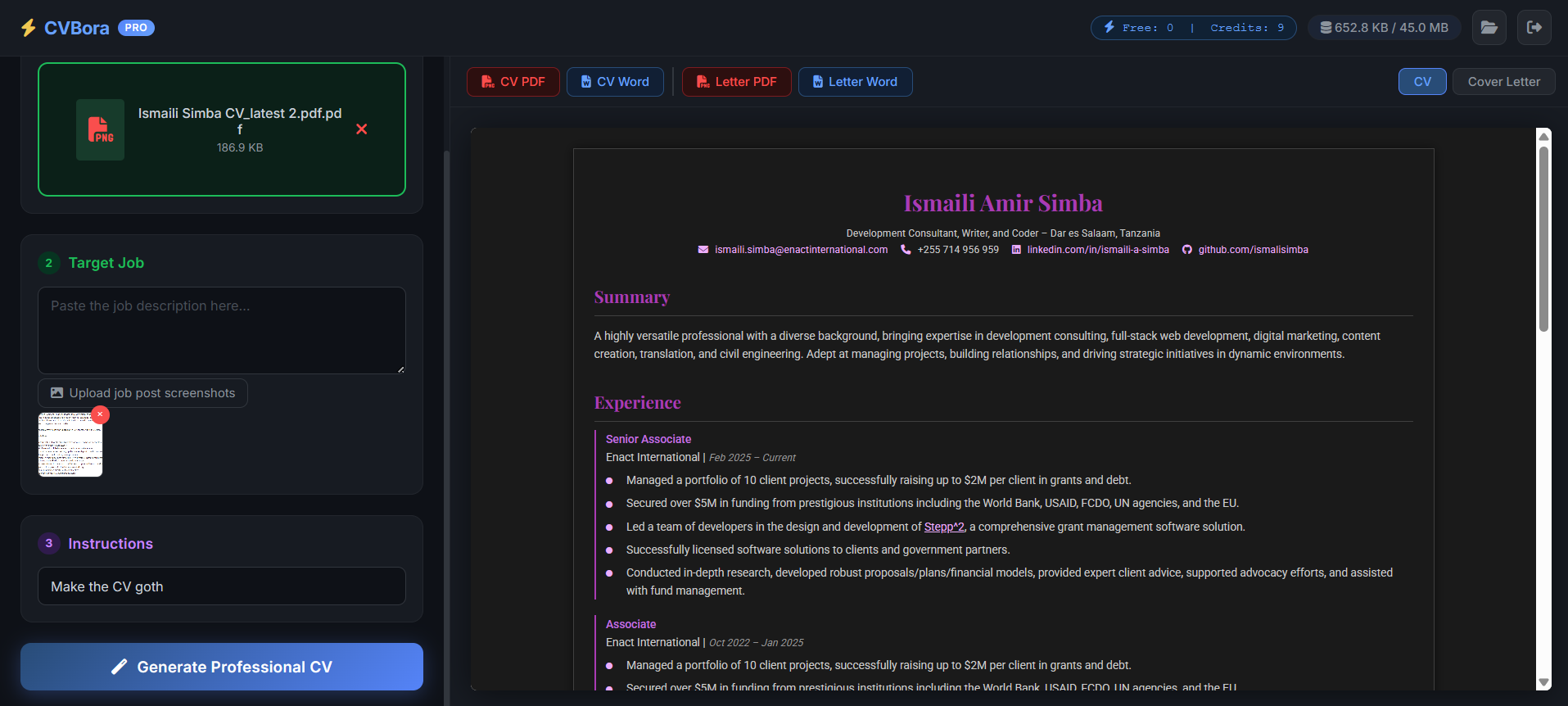Download the Letter as Word
Image resolution: width=1568 pixels, height=706 pixels.
tap(856, 82)
